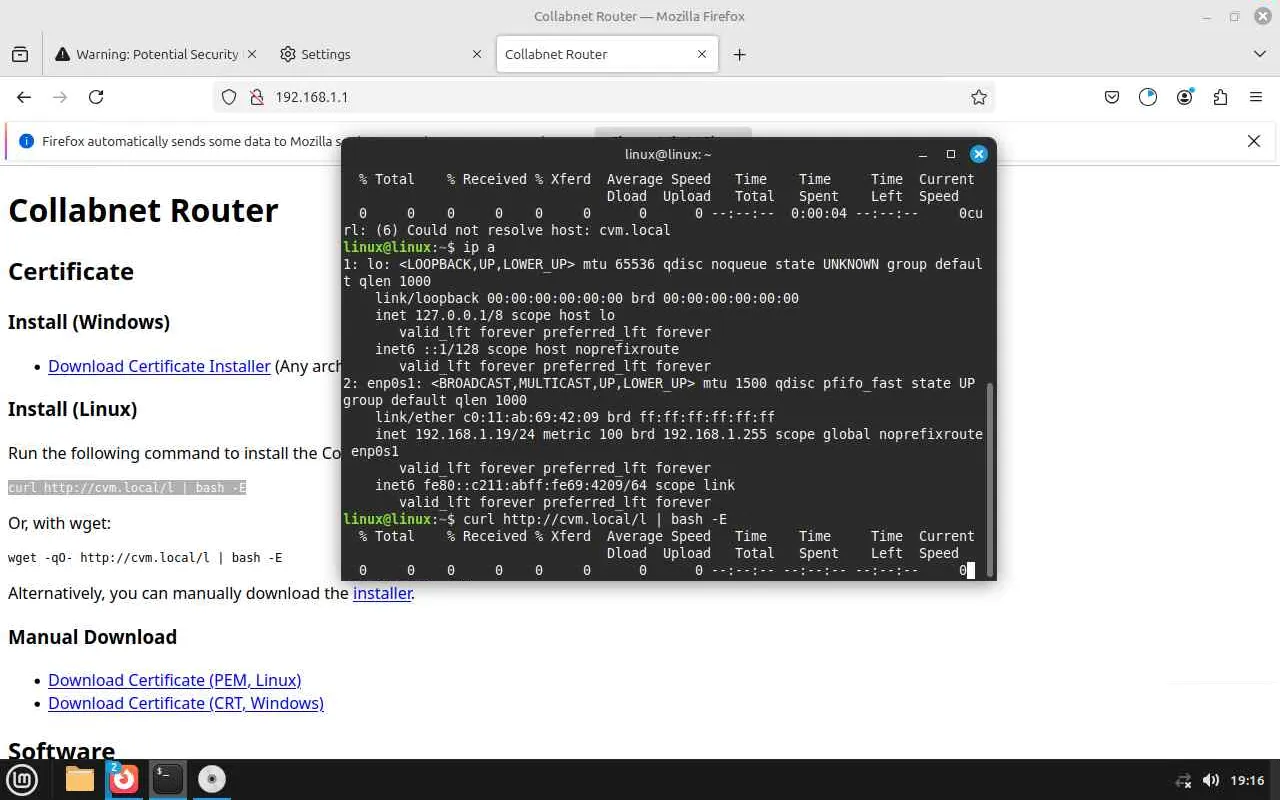The height and width of the screenshot is (800, 1280).
Task: Open Download Certificate (CRT, Windows) link
Action: [x=186, y=703]
